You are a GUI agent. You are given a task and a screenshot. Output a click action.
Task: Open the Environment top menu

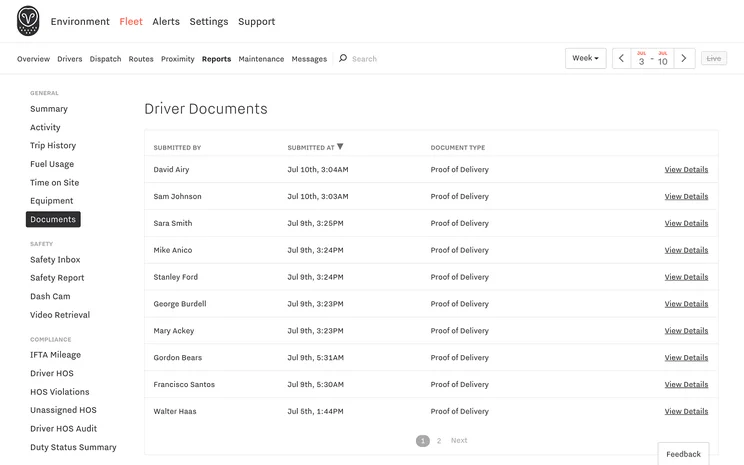[x=80, y=21]
